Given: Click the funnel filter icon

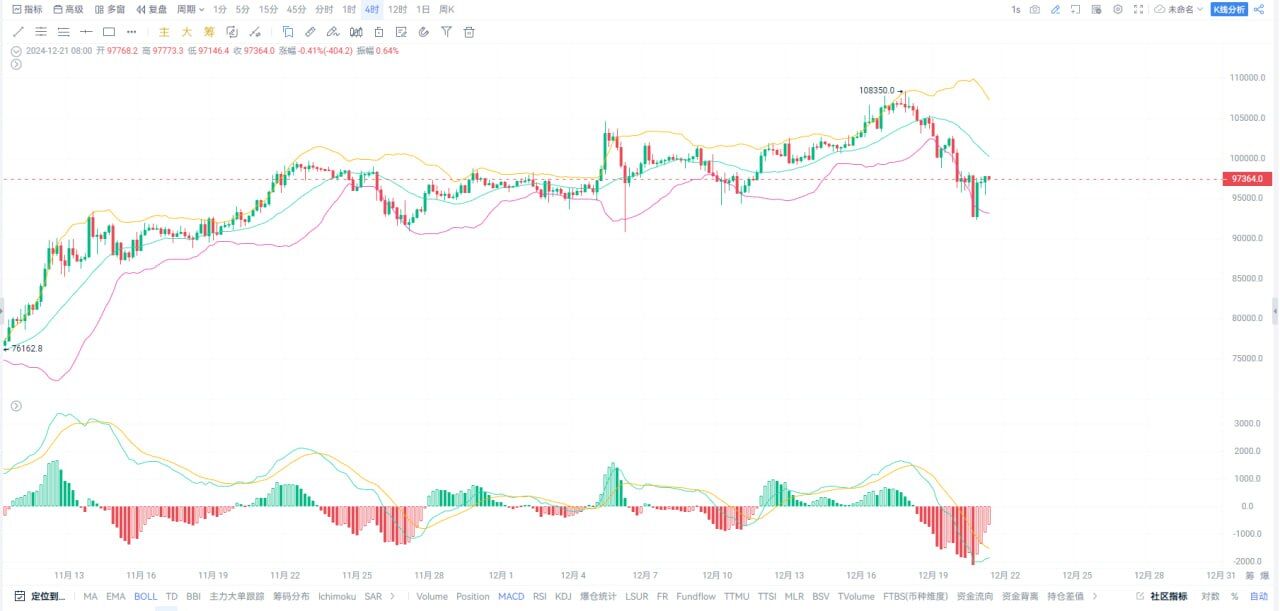Looking at the screenshot, I should [x=446, y=32].
